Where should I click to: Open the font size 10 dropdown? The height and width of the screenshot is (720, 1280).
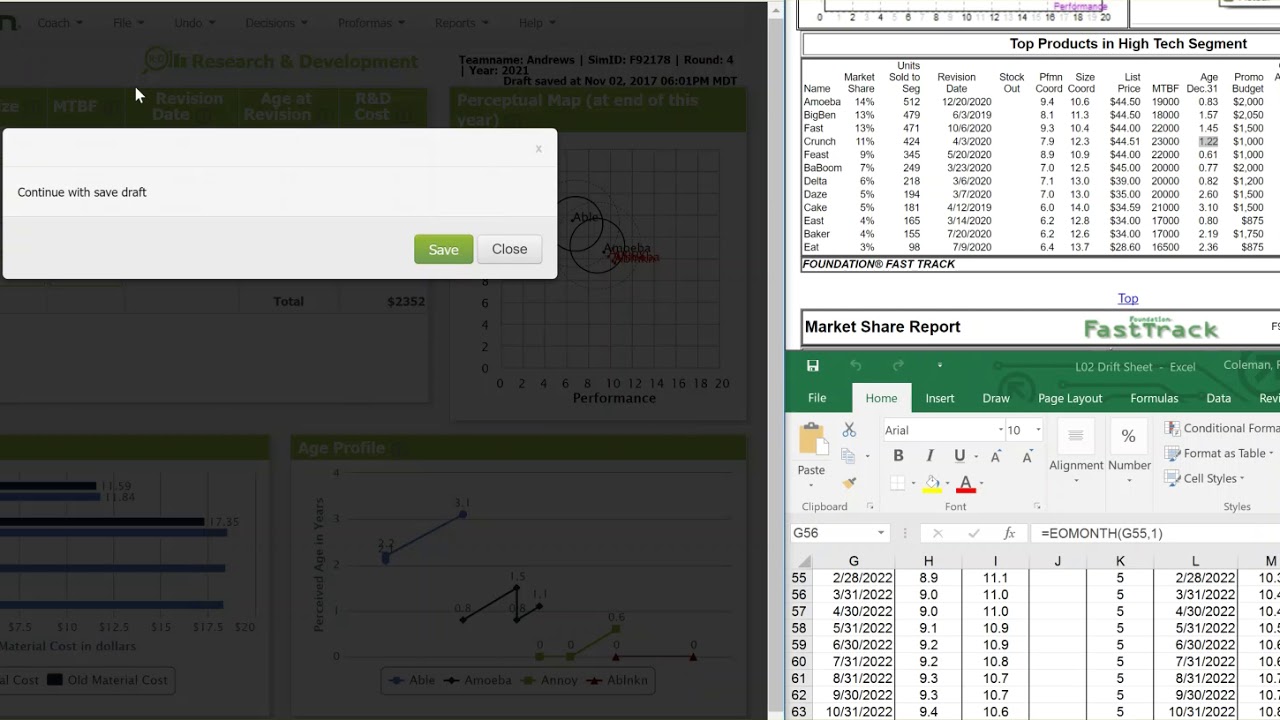(x=1037, y=430)
